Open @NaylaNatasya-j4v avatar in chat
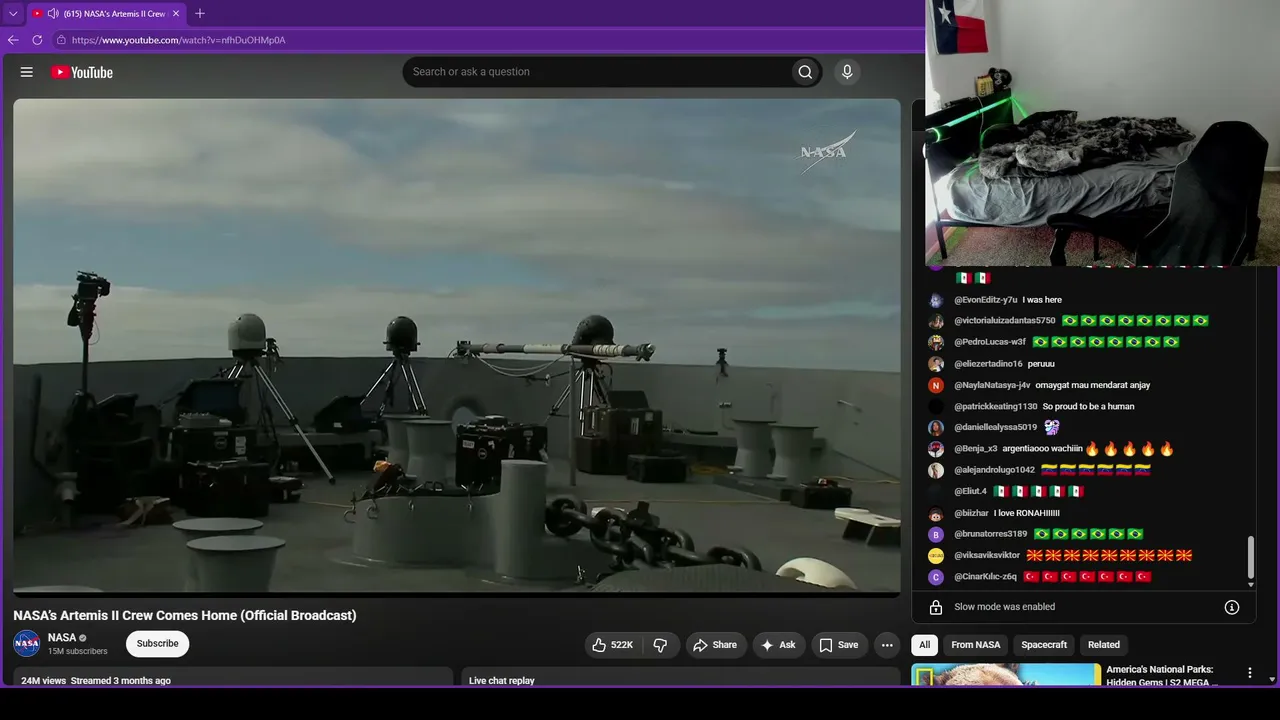 click(936, 385)
